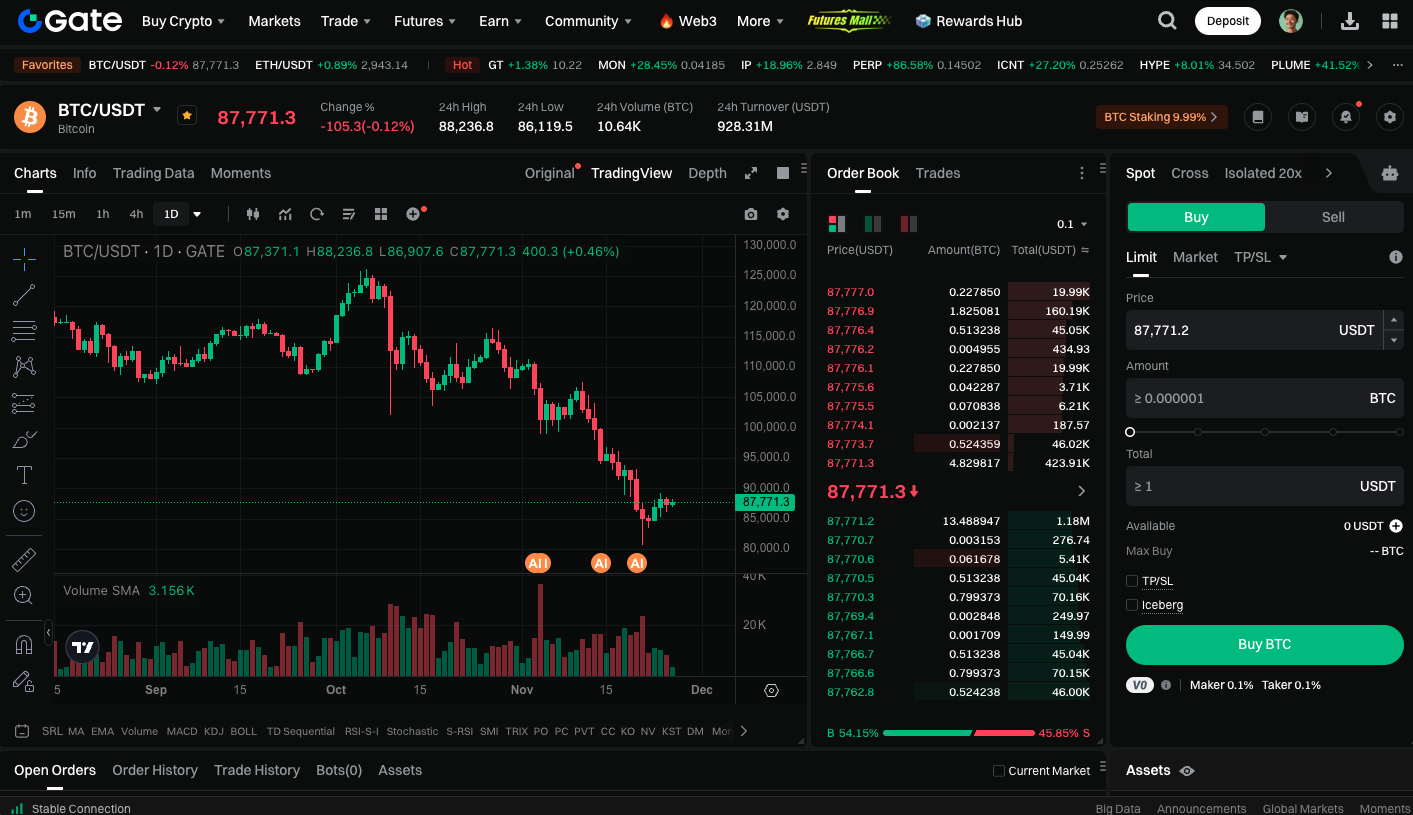The width and height of the screenshot is (1413, 815).
Task: Open the user avatar profile menu
Action: 1291,21
